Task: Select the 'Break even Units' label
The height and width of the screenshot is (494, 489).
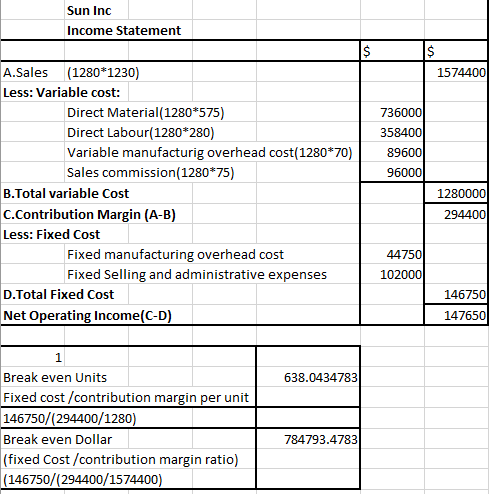Action: point(55,378)
